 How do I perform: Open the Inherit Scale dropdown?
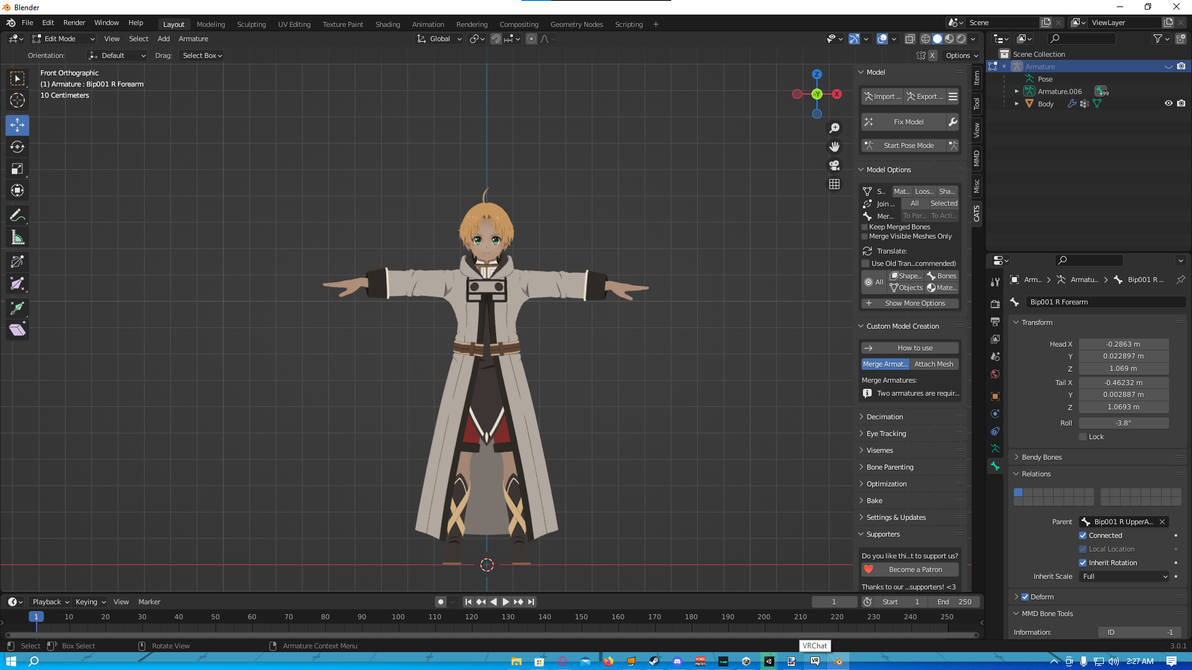(x=1124, y=576)
